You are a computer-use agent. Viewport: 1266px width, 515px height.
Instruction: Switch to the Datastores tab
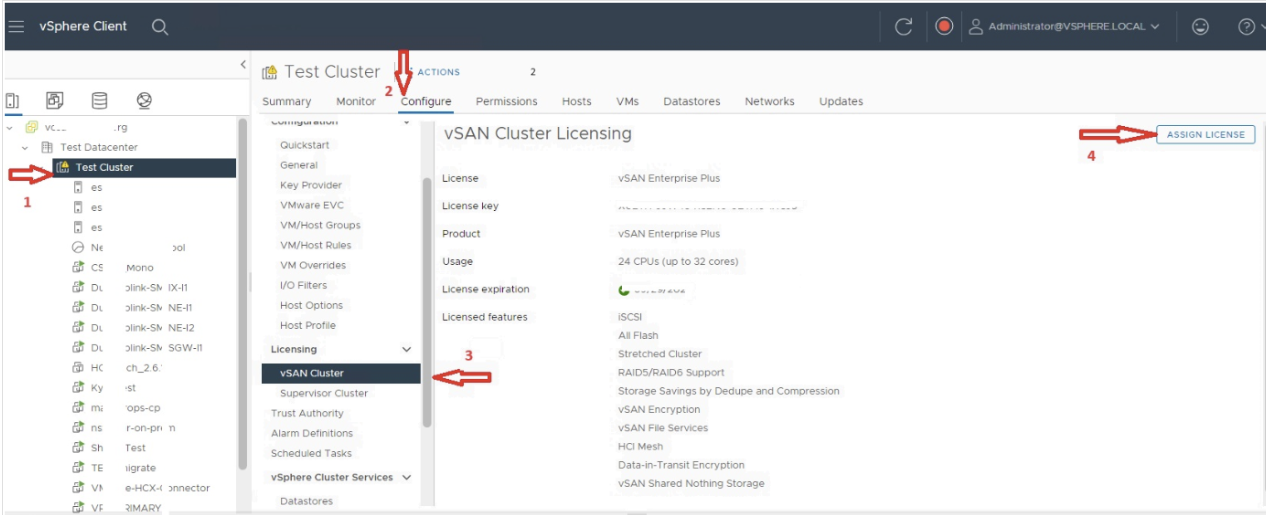click(x=692, y=101)
